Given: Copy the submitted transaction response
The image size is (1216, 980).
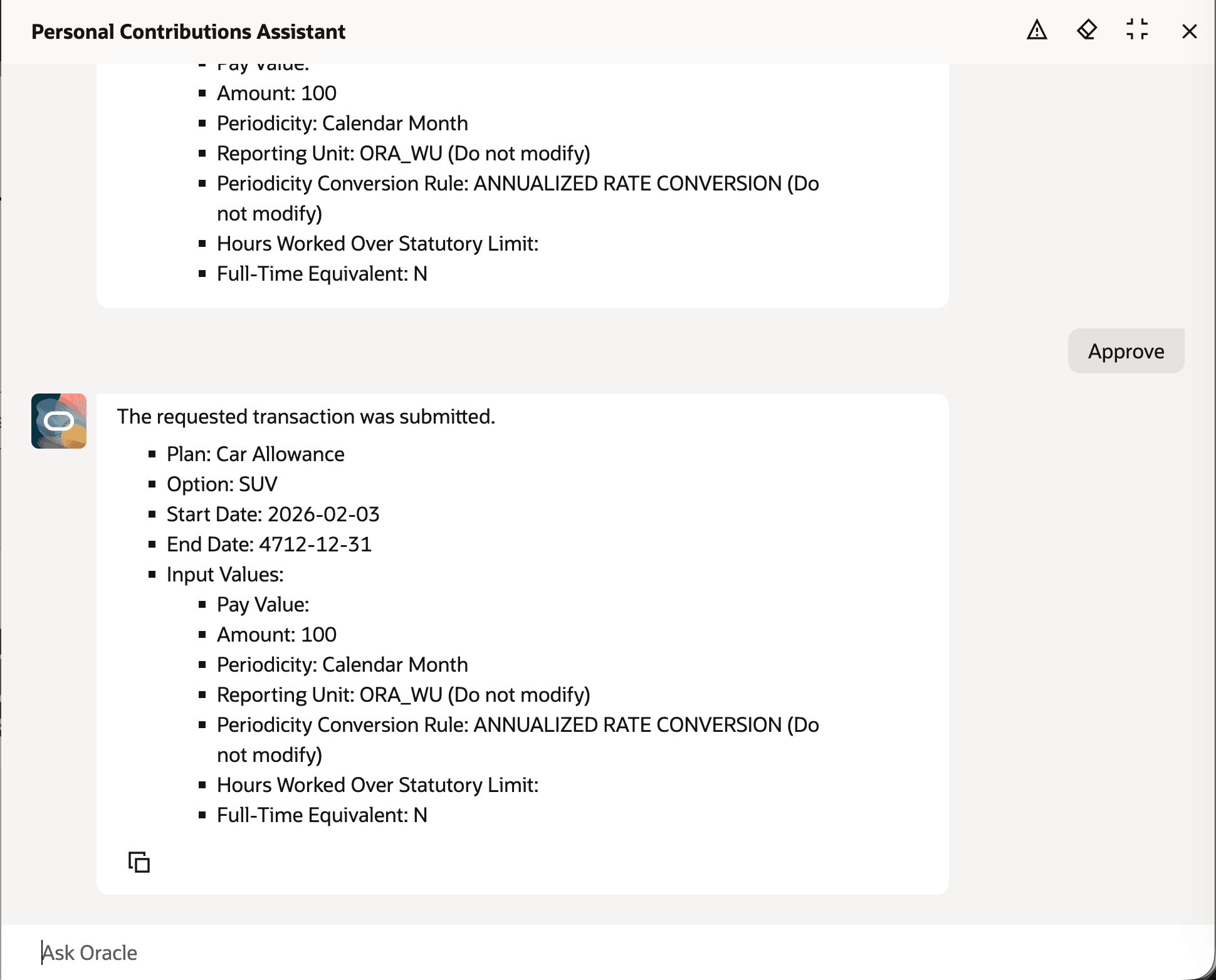Looking at the screenshot, I should (139, 862).
